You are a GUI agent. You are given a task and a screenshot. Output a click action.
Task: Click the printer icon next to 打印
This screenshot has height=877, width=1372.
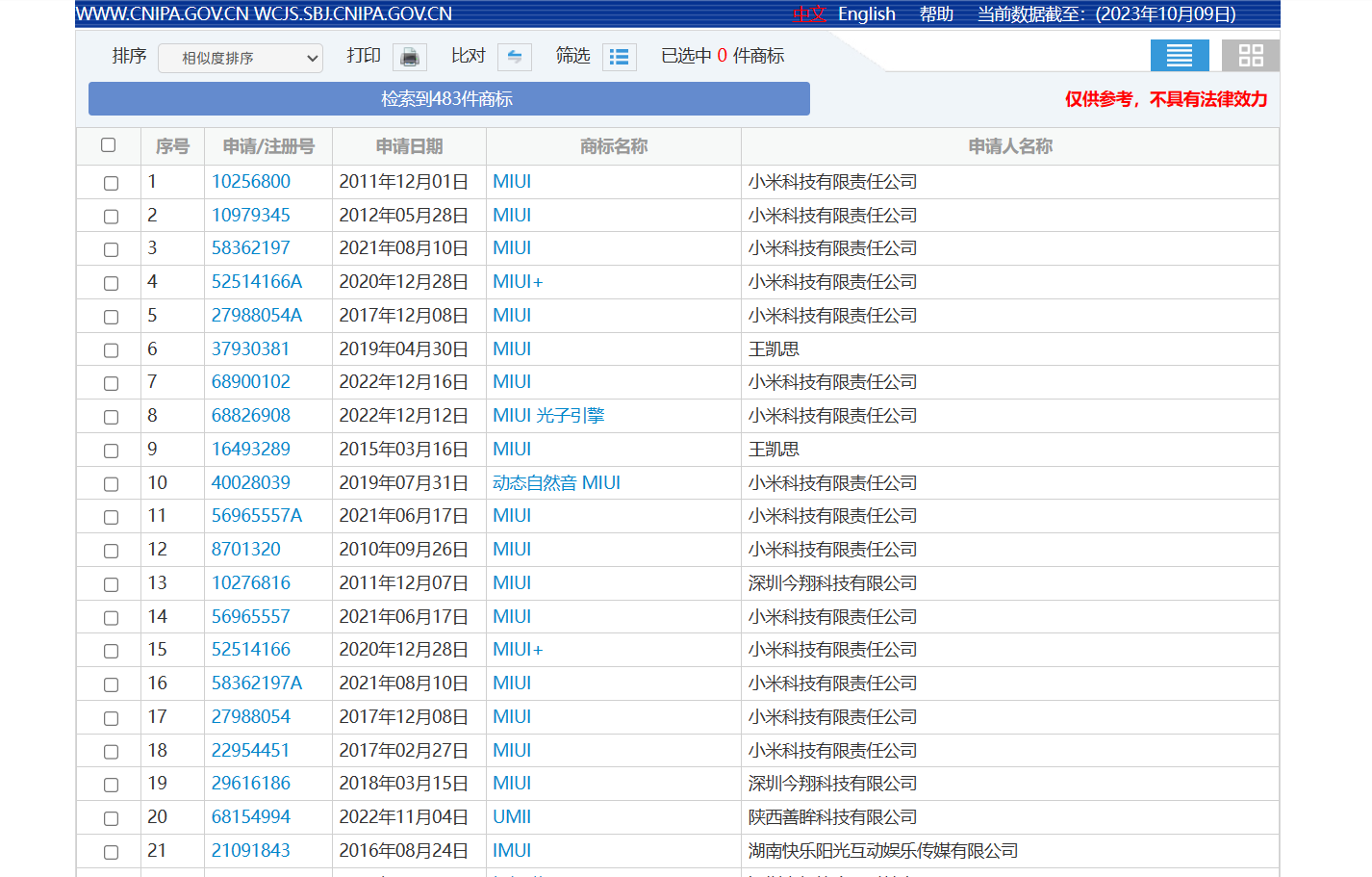point(409,57)
